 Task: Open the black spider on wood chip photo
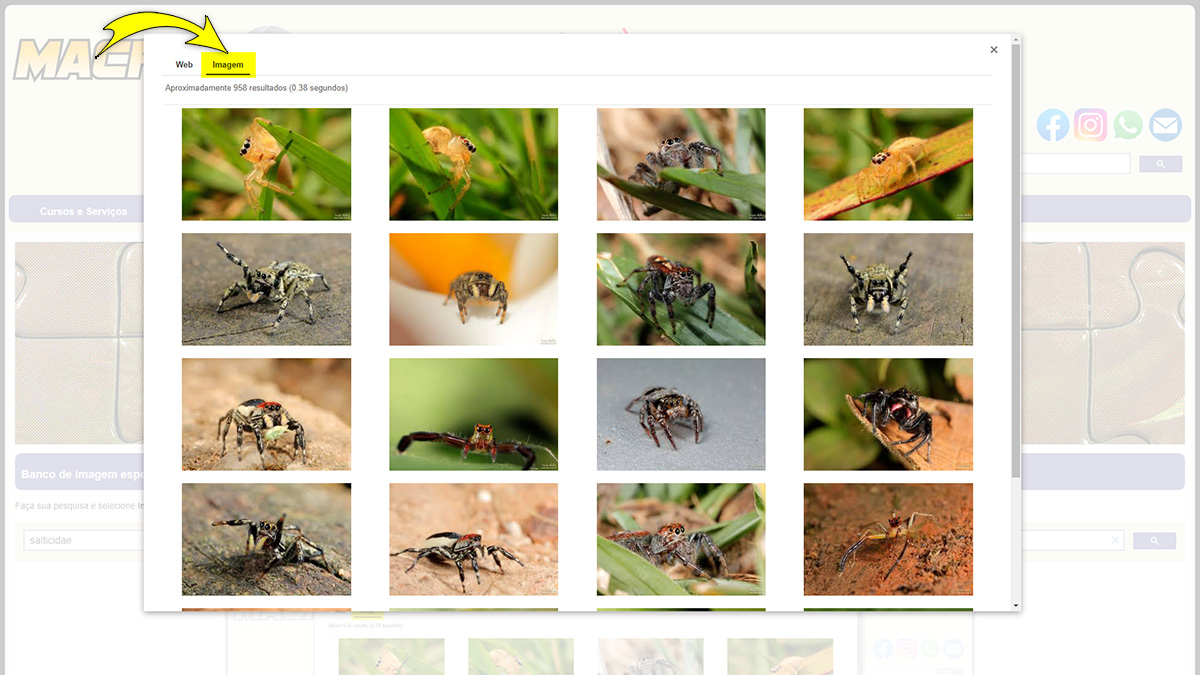(x=888, y=414)
